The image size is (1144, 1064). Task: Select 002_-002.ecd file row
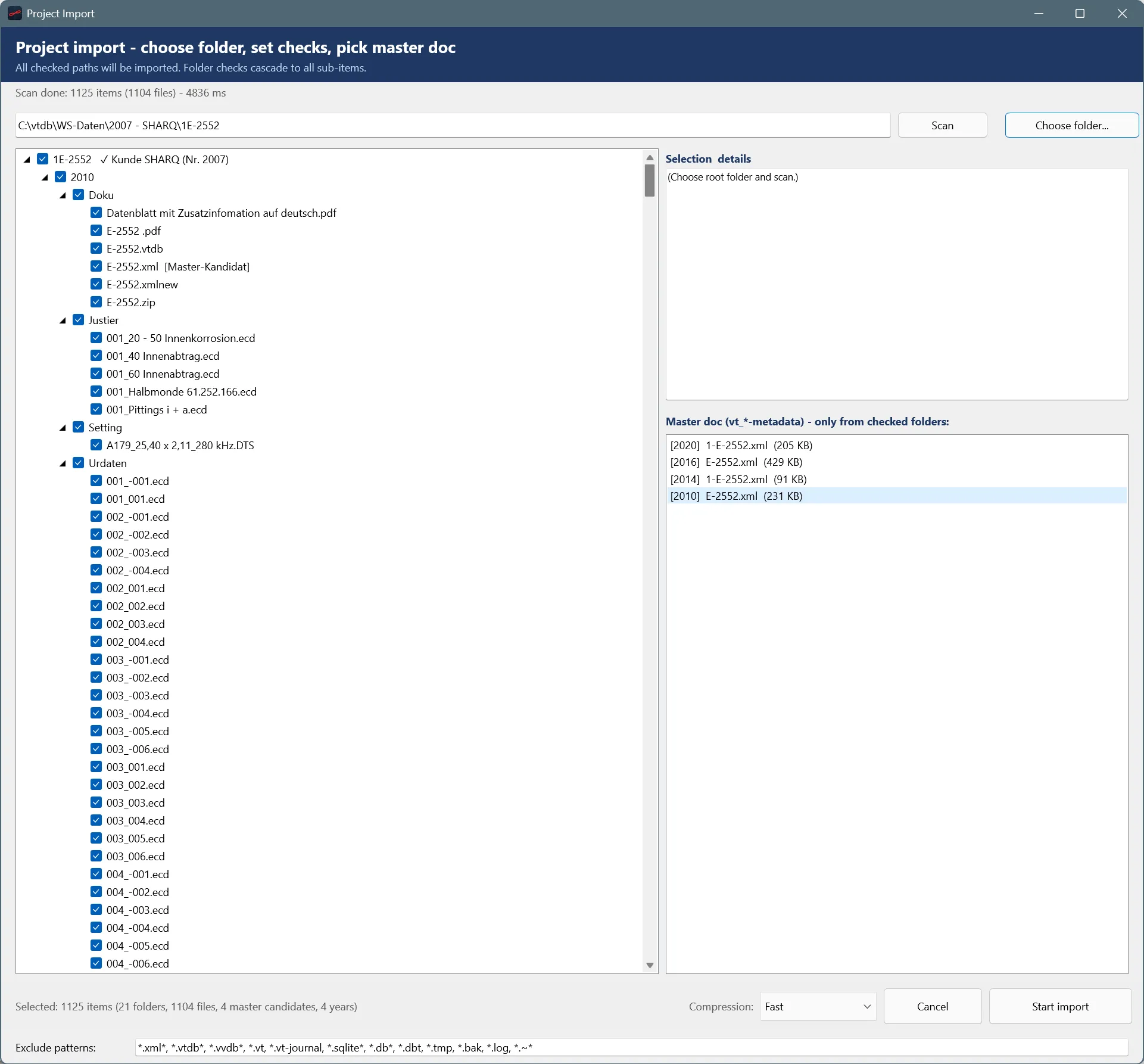pos(138,534)
